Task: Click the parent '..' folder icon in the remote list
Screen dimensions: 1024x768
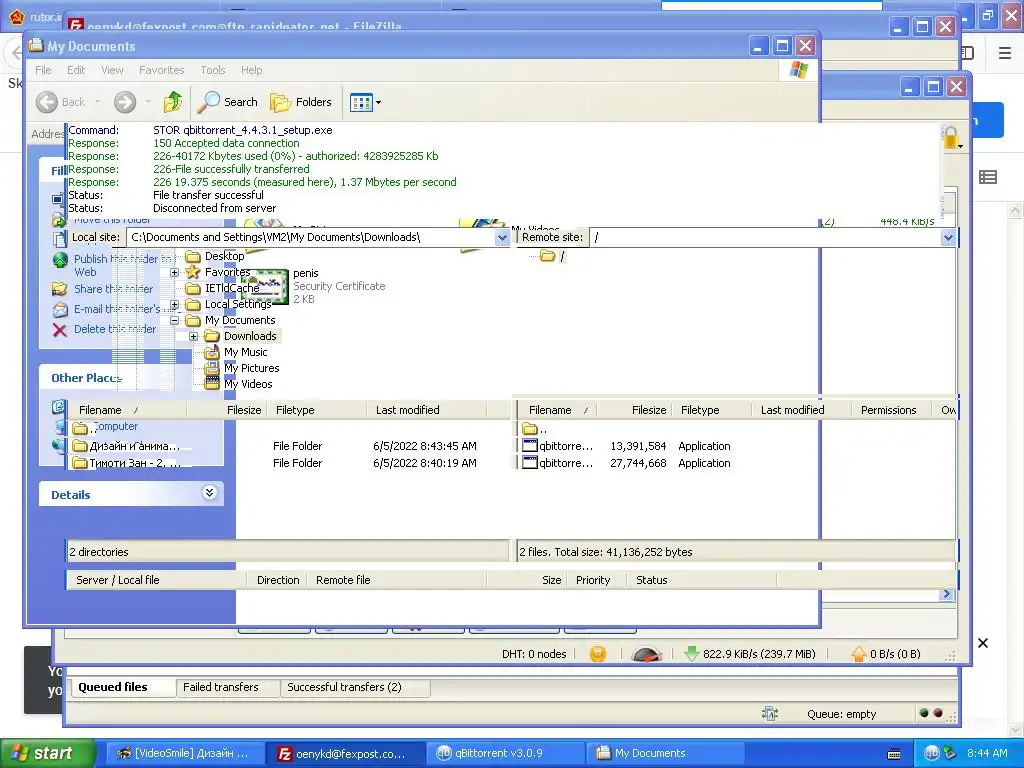Action: 530,429
